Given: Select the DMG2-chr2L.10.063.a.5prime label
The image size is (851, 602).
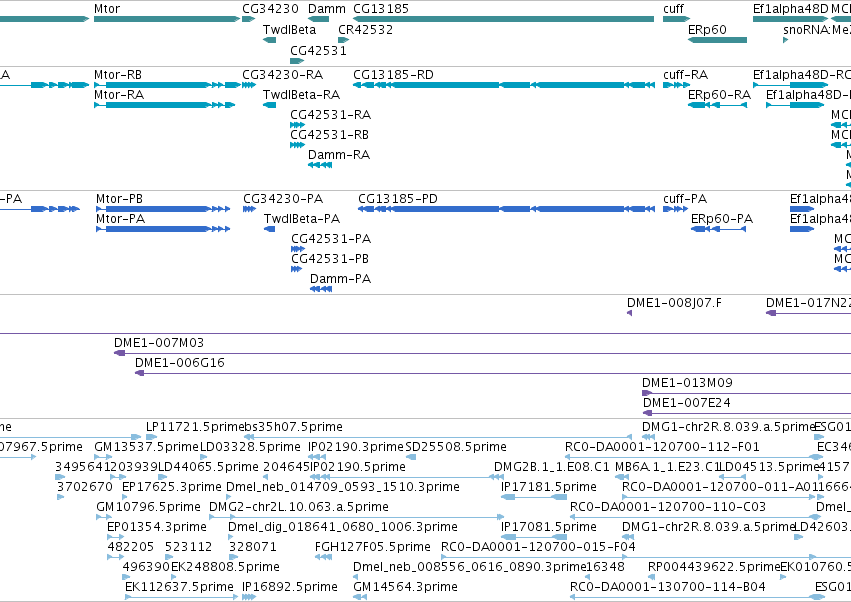Looking at the screenshot, I should tap(299, 507).
